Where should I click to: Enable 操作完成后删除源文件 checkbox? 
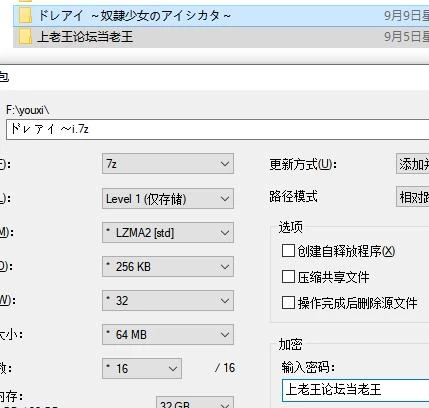pyautogui.click(x=288, y=303)
